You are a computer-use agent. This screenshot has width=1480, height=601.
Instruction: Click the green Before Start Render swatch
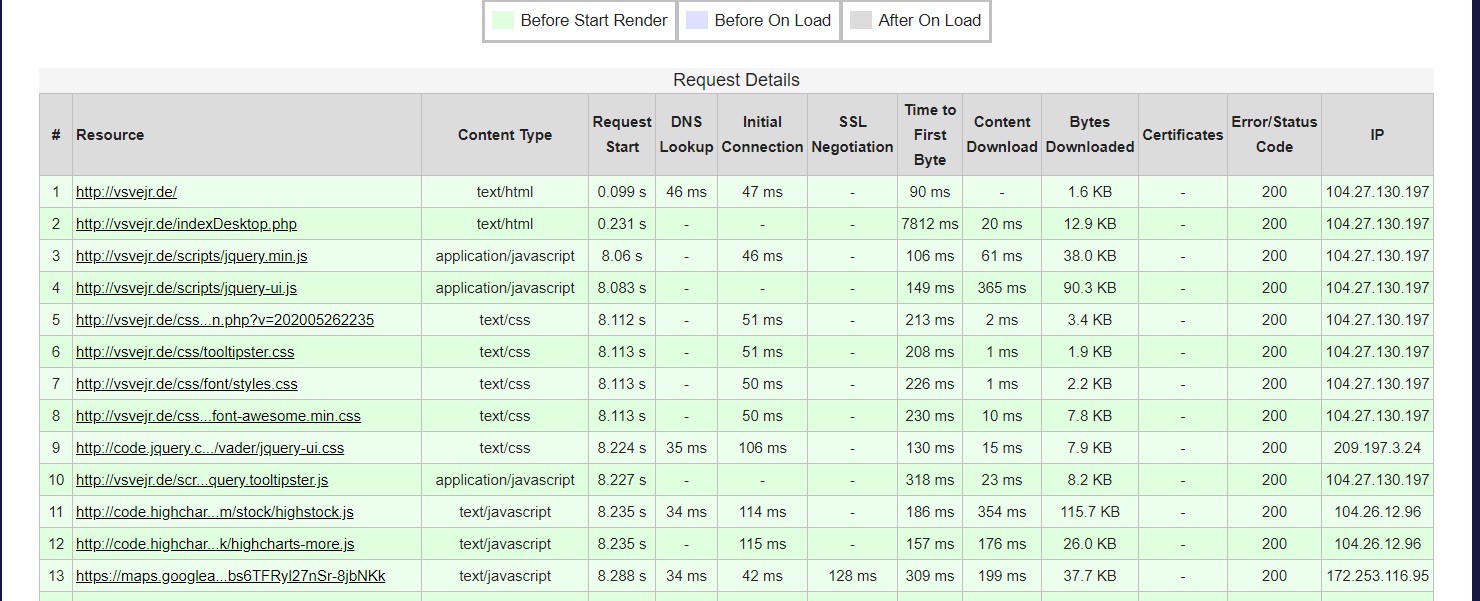503,20
